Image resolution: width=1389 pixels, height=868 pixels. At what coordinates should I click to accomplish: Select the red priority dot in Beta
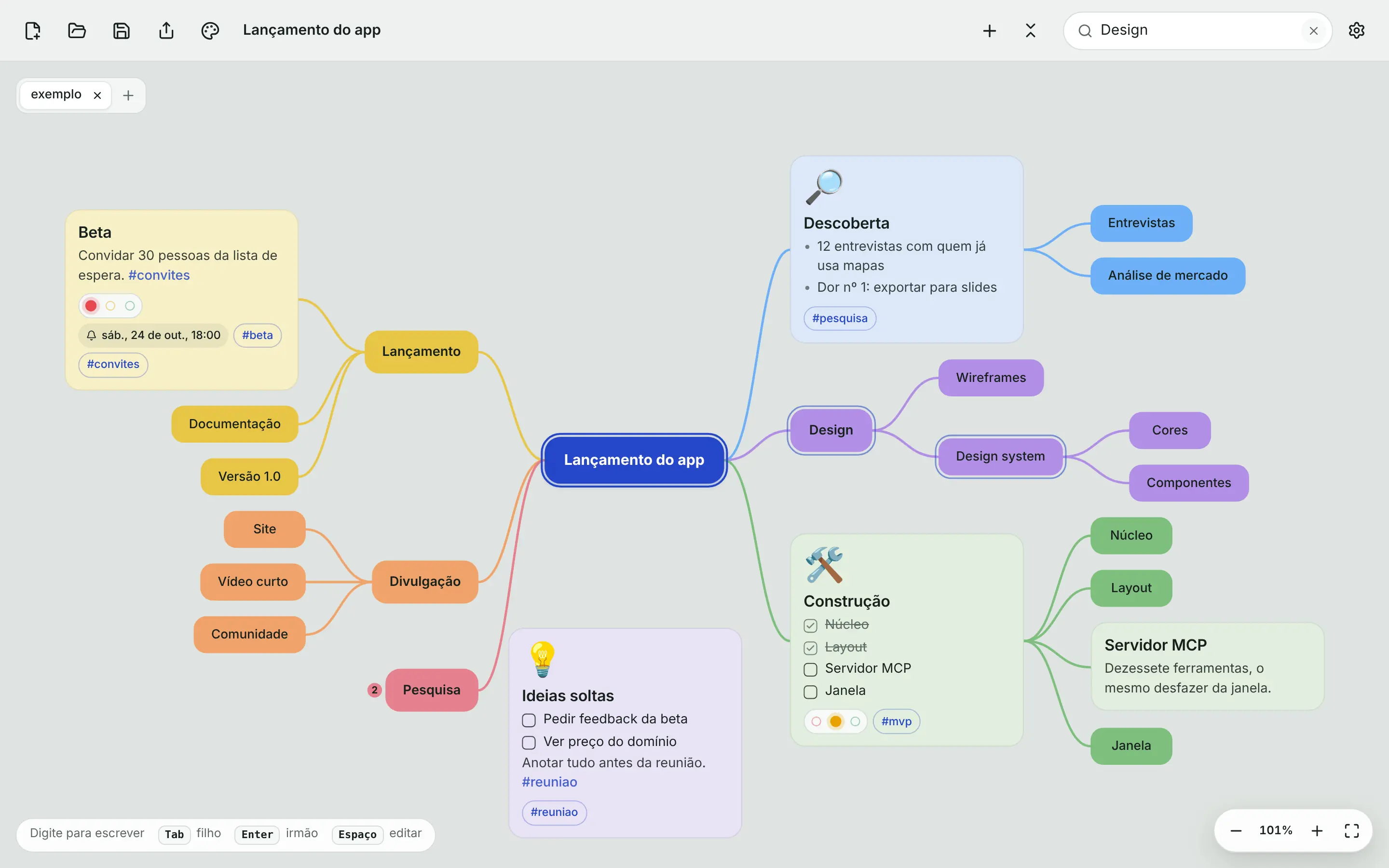[x=91, y=306]
